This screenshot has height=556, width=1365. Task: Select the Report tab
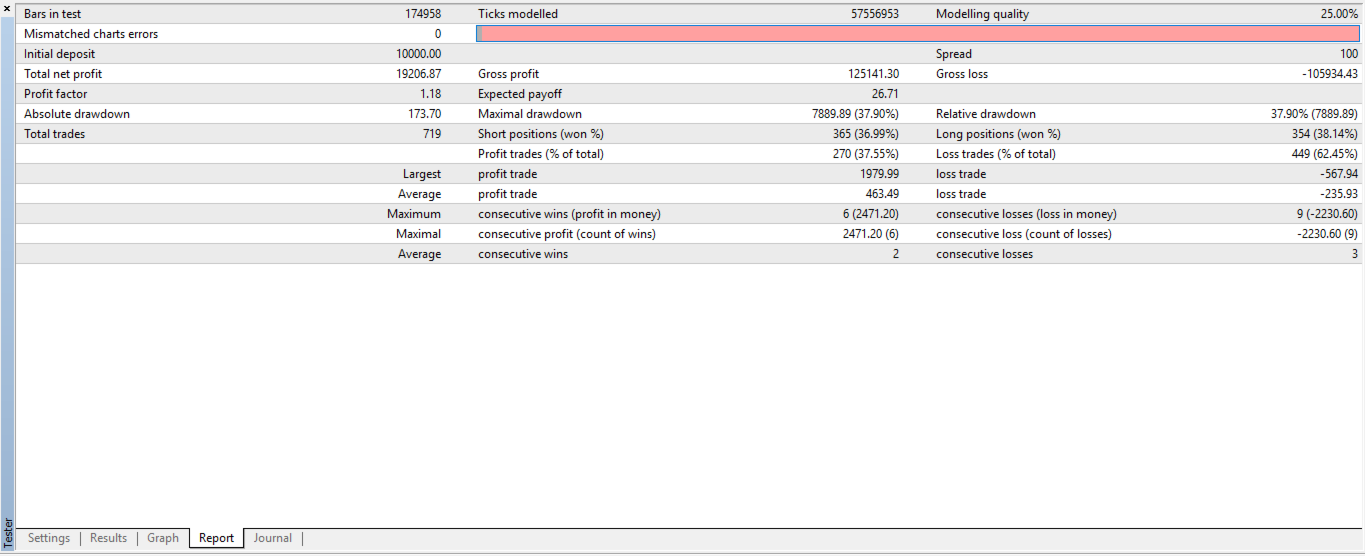217,538
